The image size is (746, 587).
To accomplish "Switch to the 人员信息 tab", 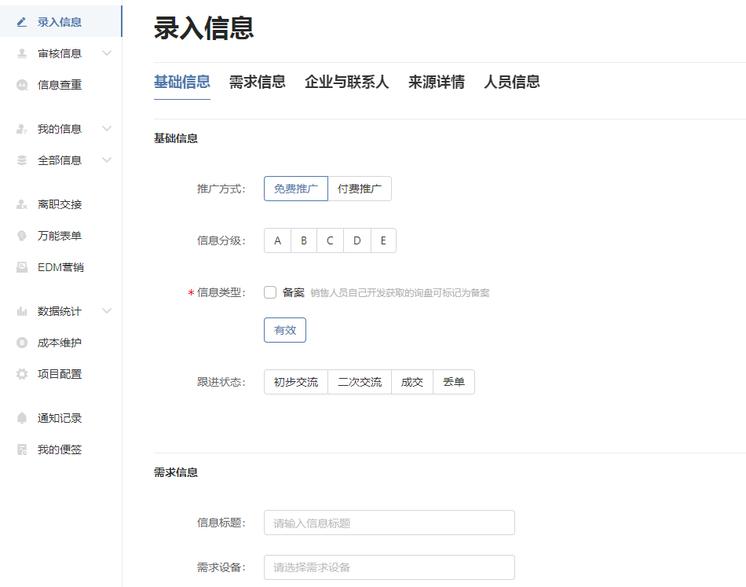I will point(512,82).
